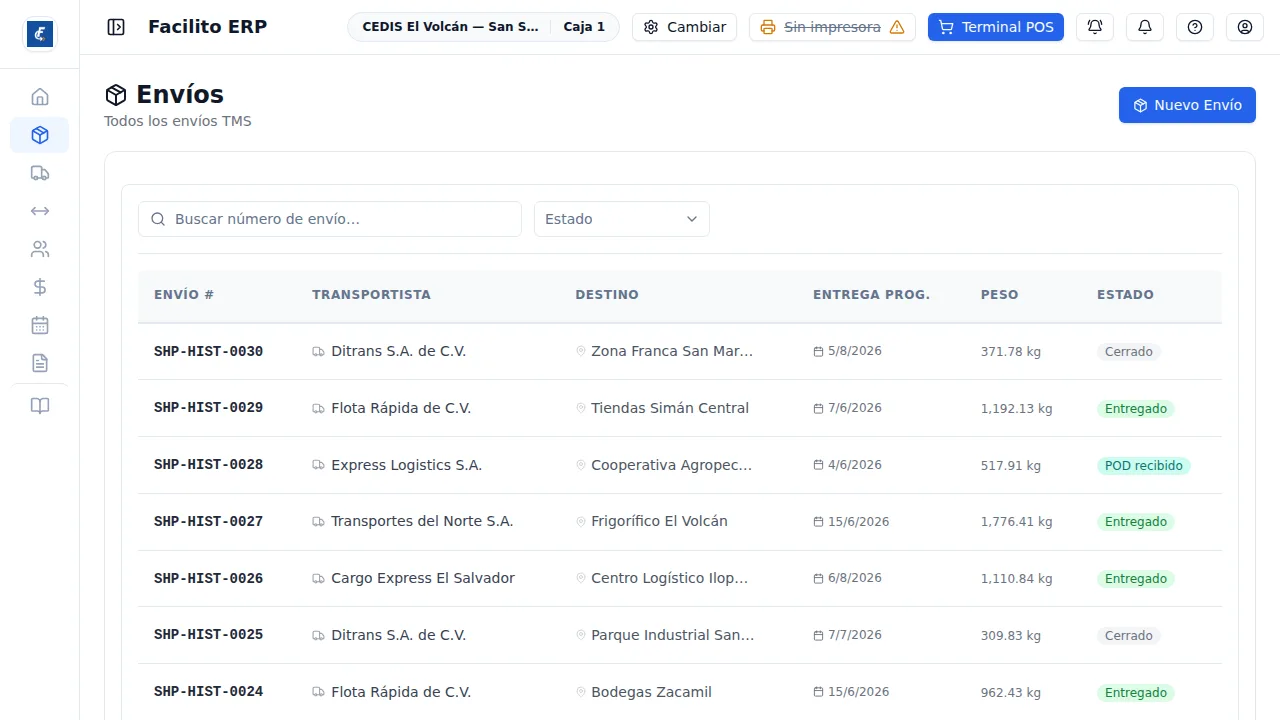Open the calendar icon in sidebar
This screenshot has height=720, width=1280.
pyautogui.click(x=40, y=325)
